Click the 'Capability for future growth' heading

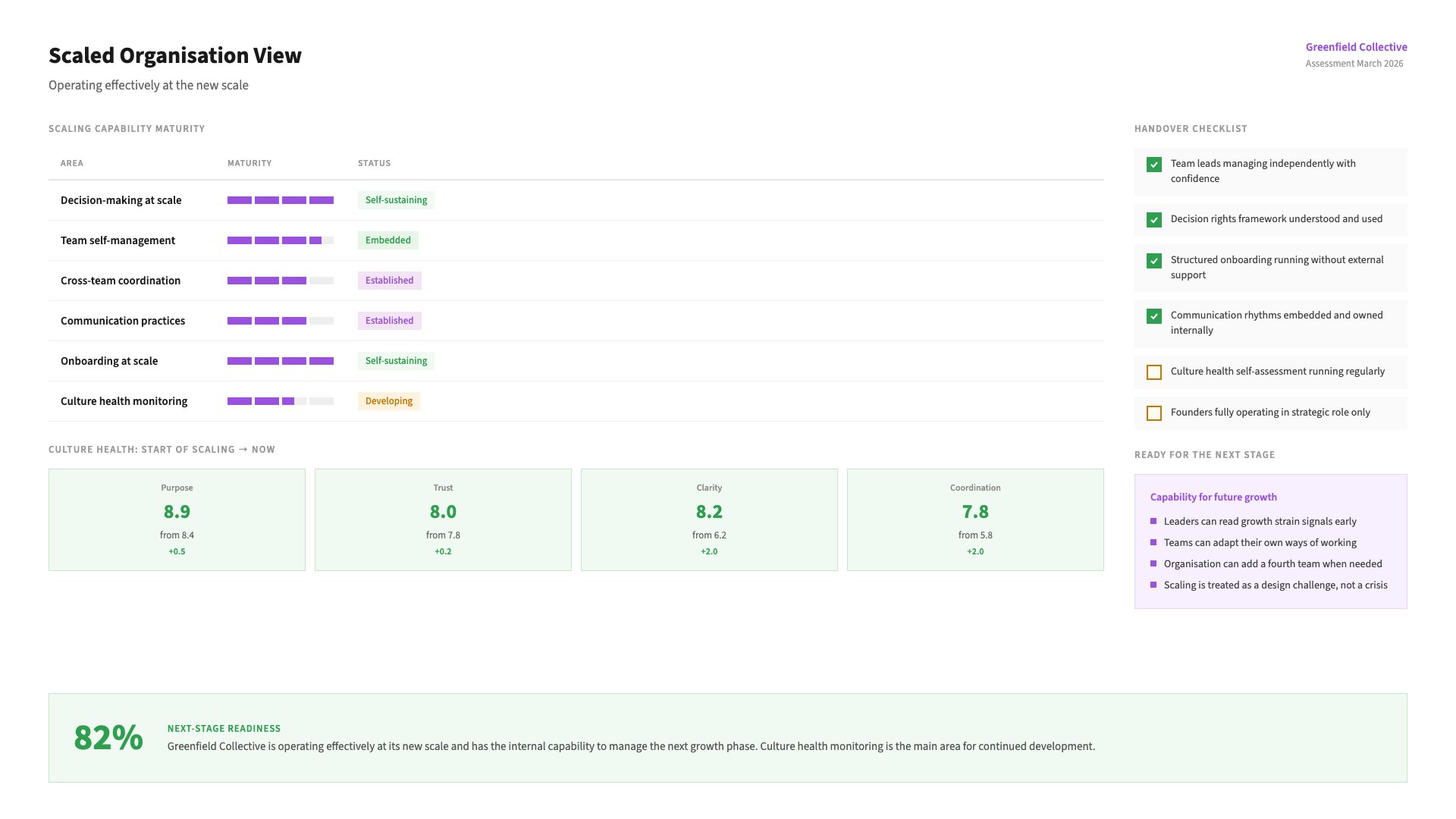click(x=1213, y=497)
